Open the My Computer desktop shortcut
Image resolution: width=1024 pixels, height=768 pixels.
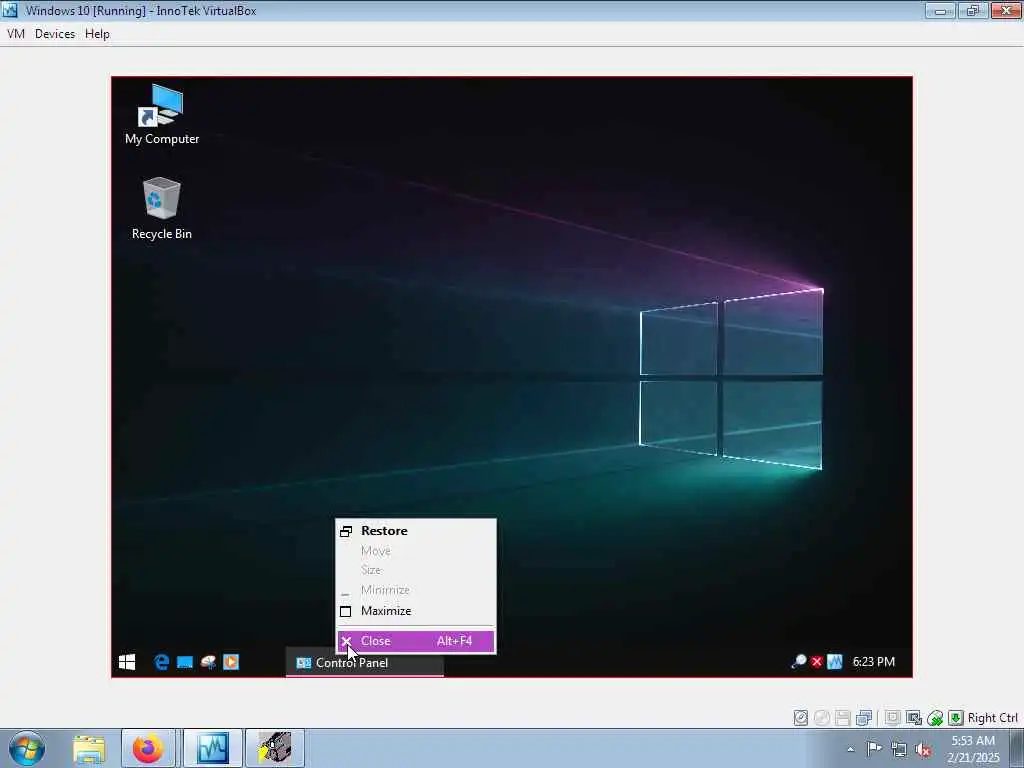point(161,115)
